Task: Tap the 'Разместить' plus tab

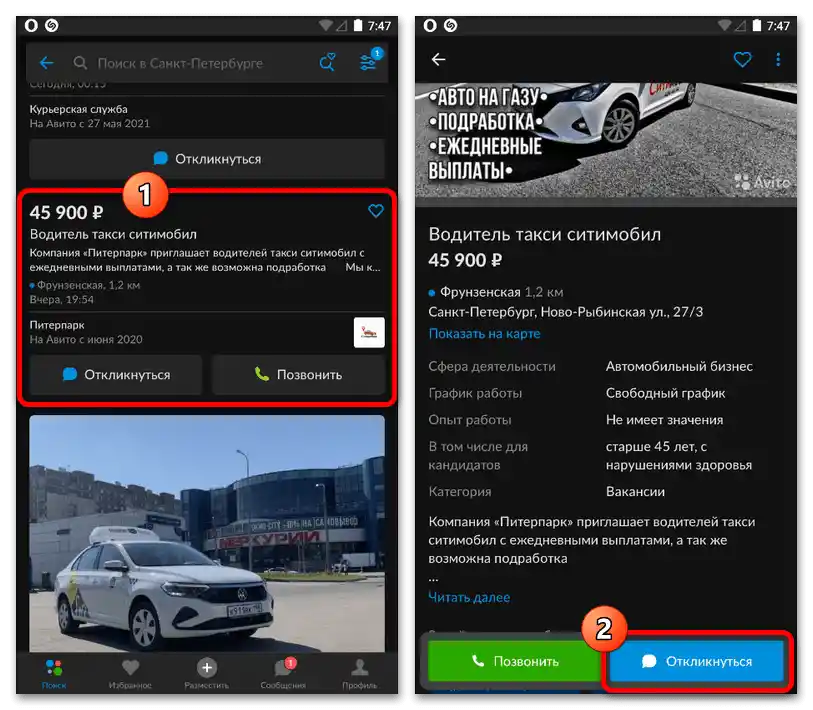Action: point(206,674)
